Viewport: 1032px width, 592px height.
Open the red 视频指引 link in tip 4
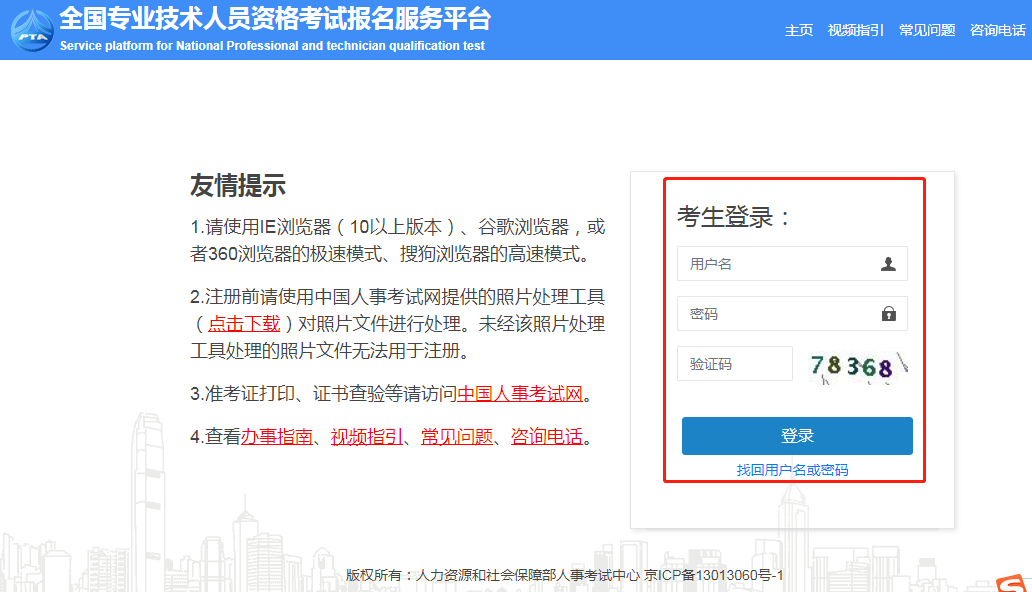tap(366, 437)
